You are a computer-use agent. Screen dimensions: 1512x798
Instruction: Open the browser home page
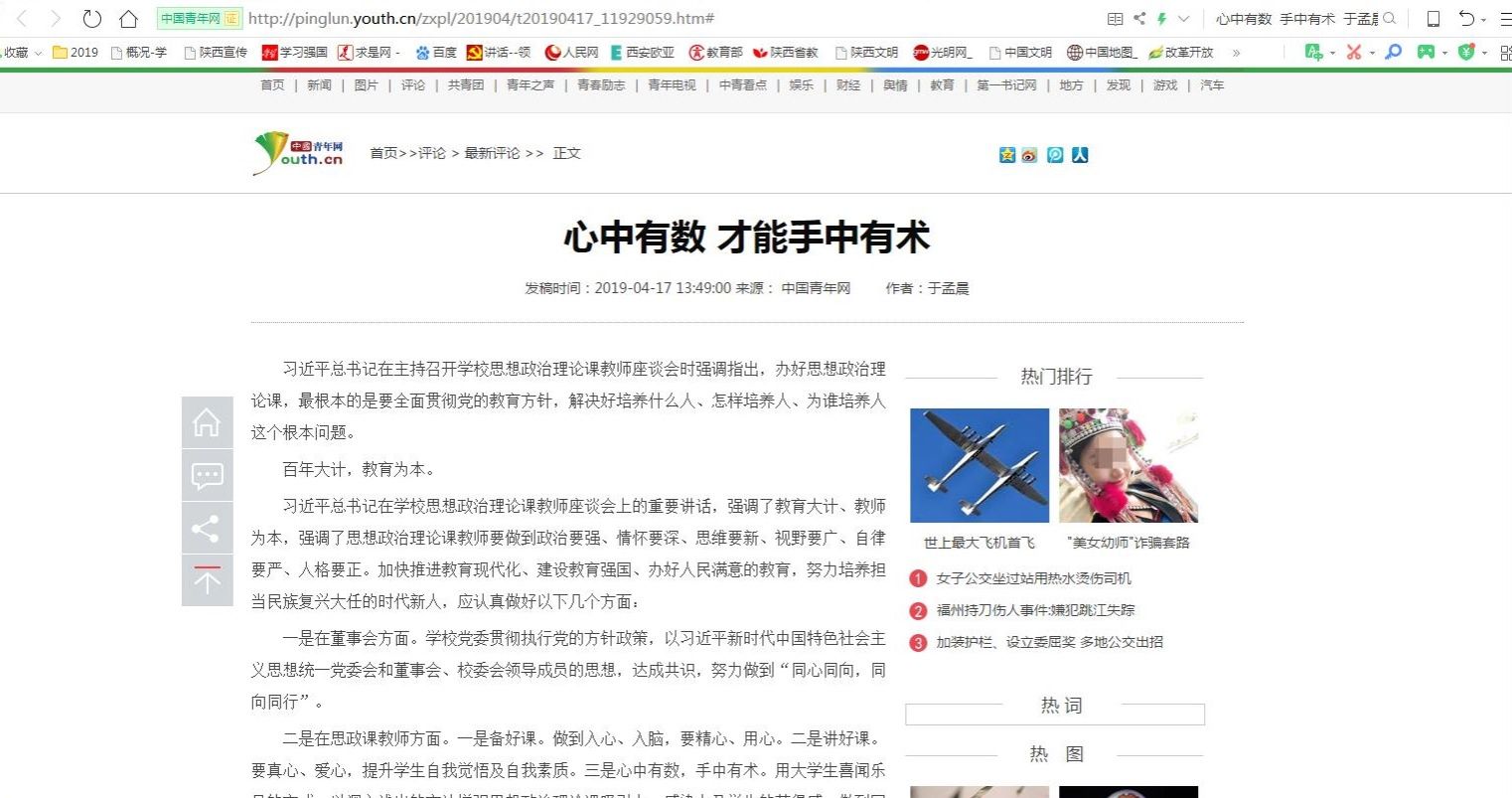click(x=128, y=19)
